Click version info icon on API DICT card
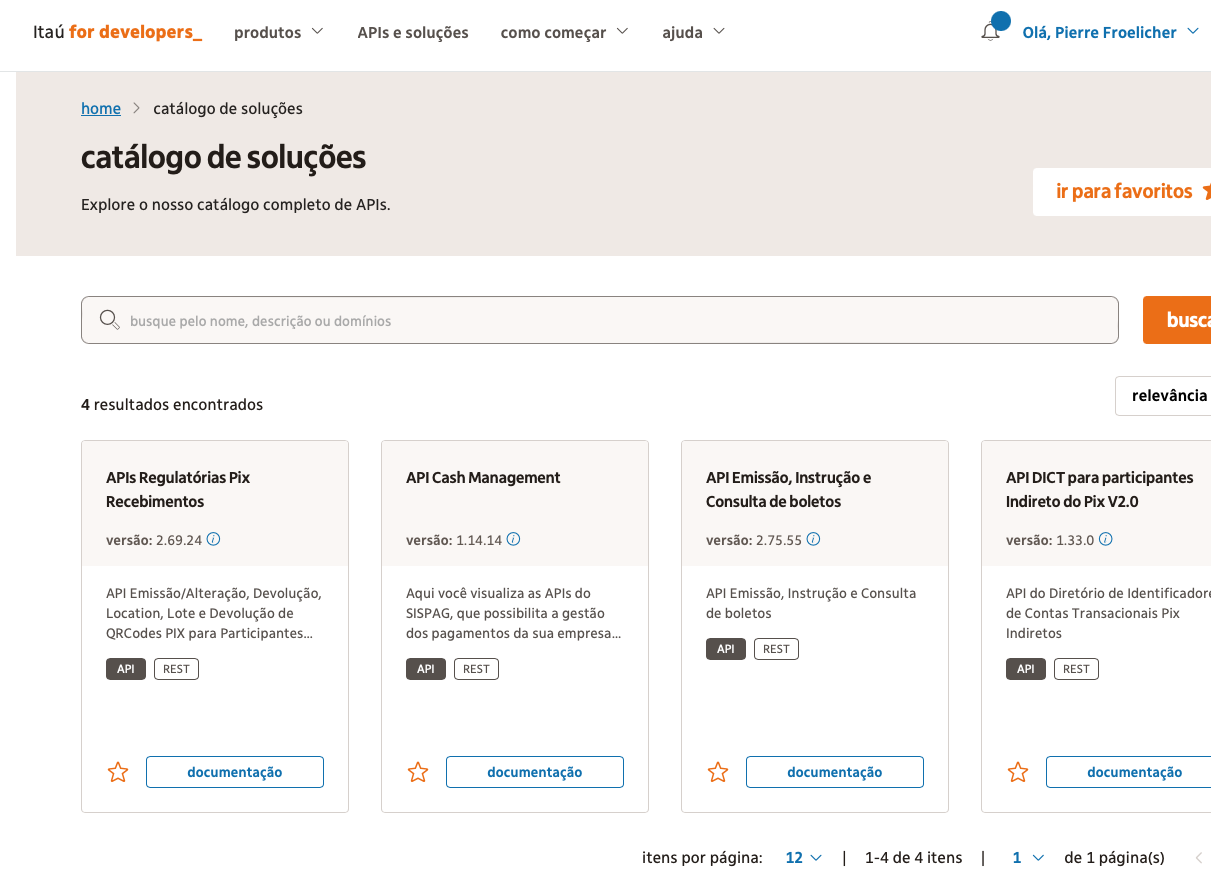The width and height of the screenshot is (1211, 896). pyautogui.click(x=1105, y=539)
